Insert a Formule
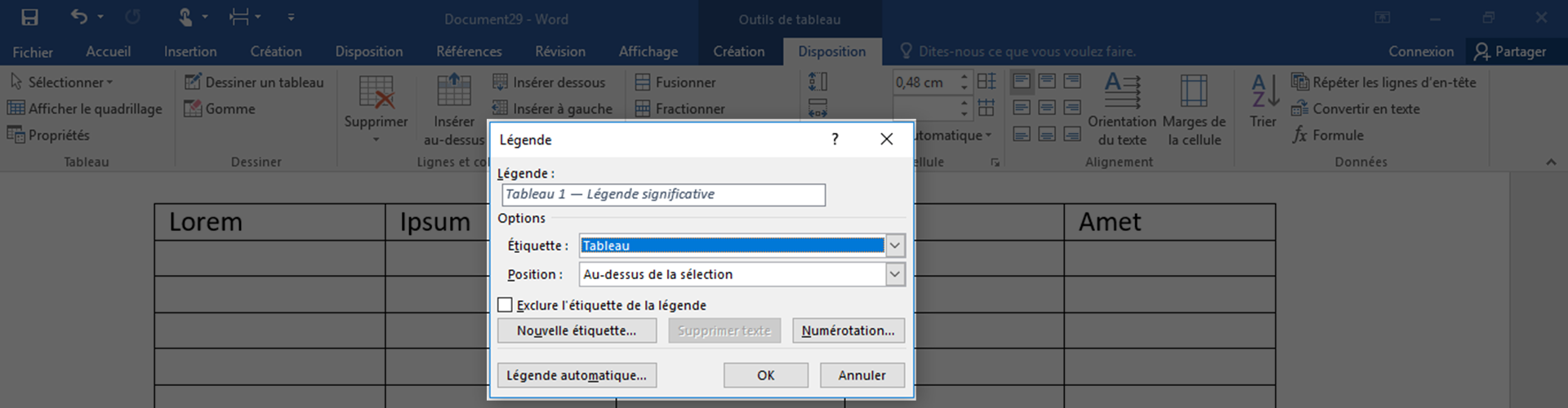Screen dimensions: 1568x408 point(1328,135)
